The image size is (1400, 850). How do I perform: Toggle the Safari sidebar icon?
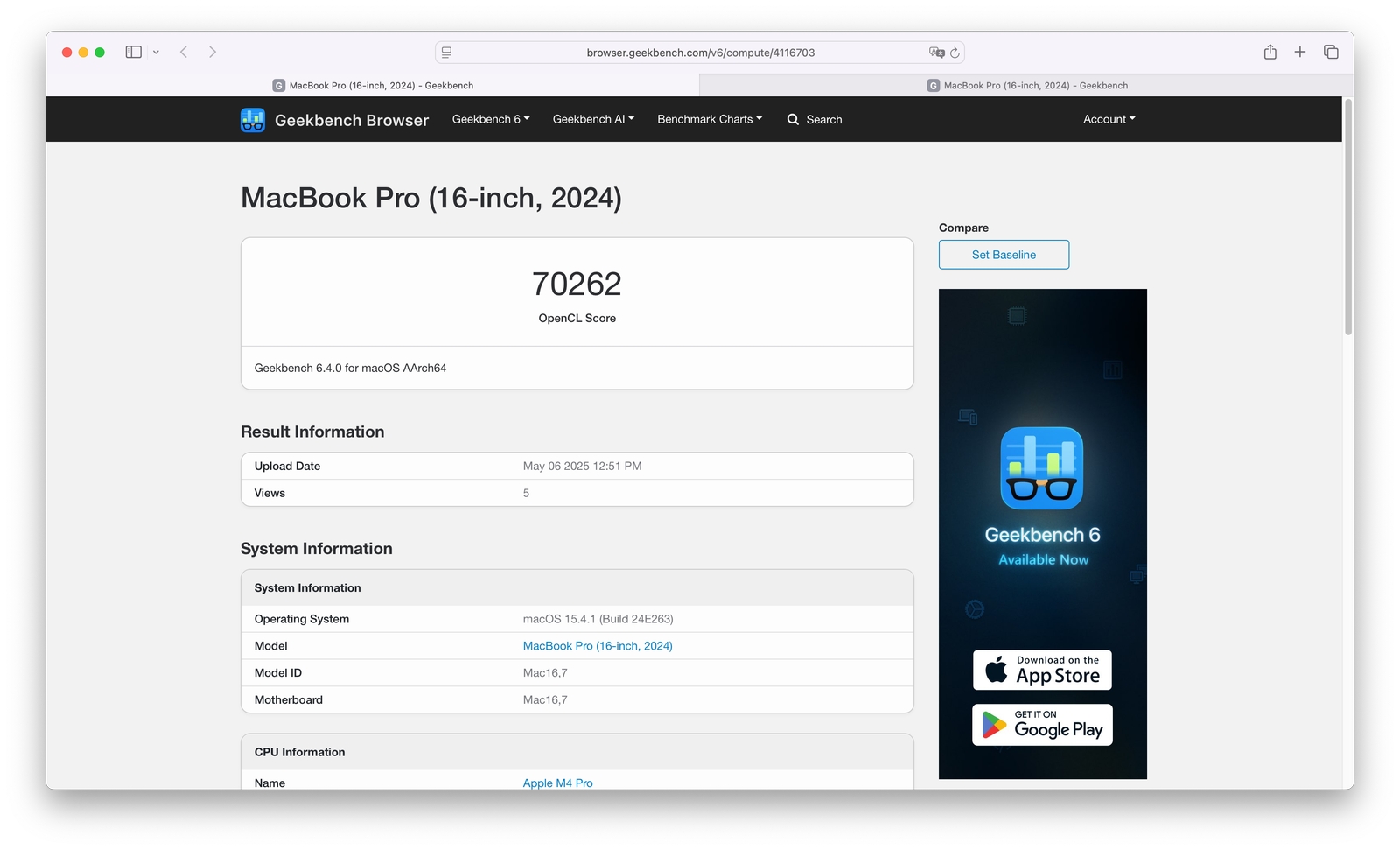tap(134, 53)
